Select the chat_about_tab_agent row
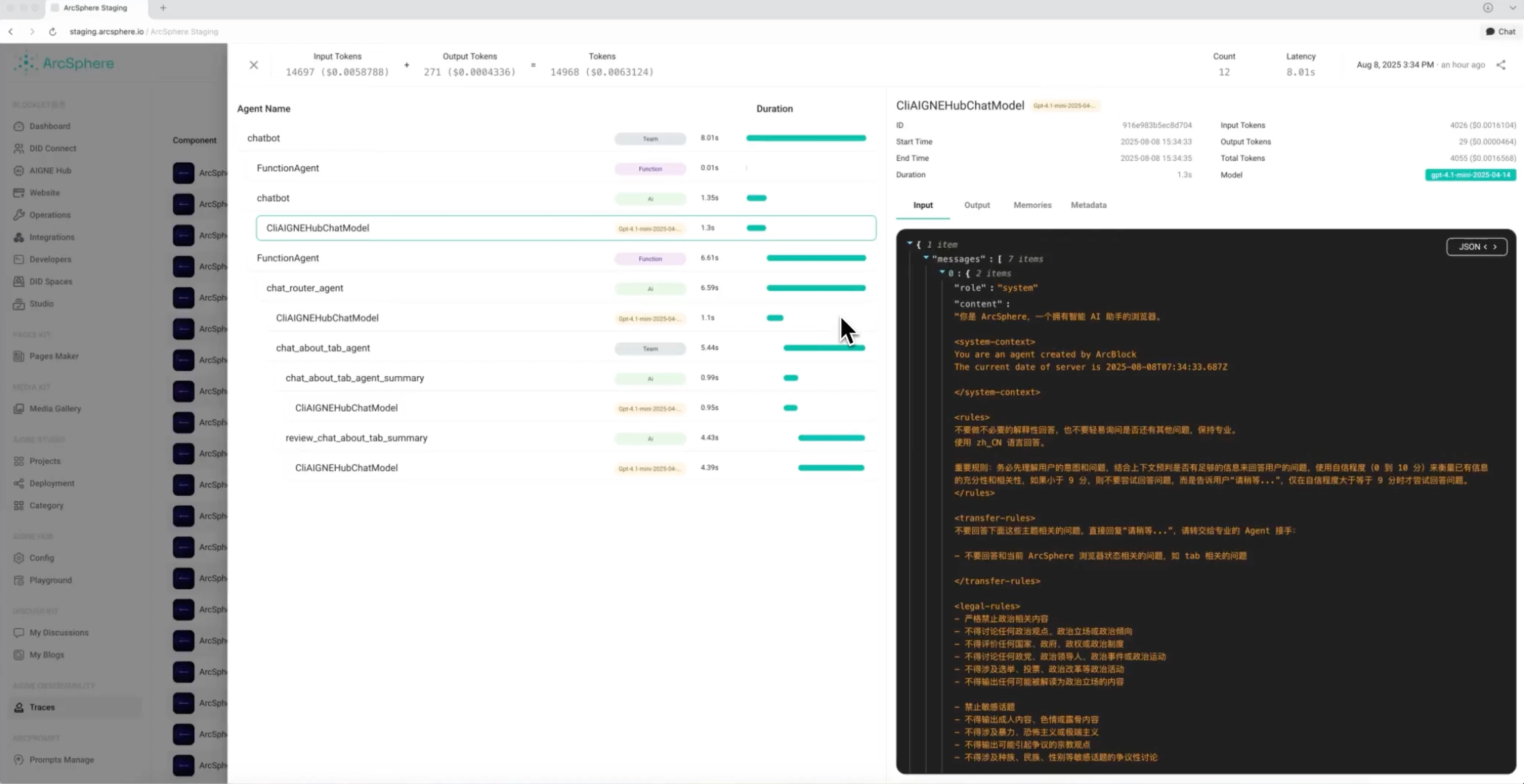The width and height of the screenshot is (1524, 784). 571,348
